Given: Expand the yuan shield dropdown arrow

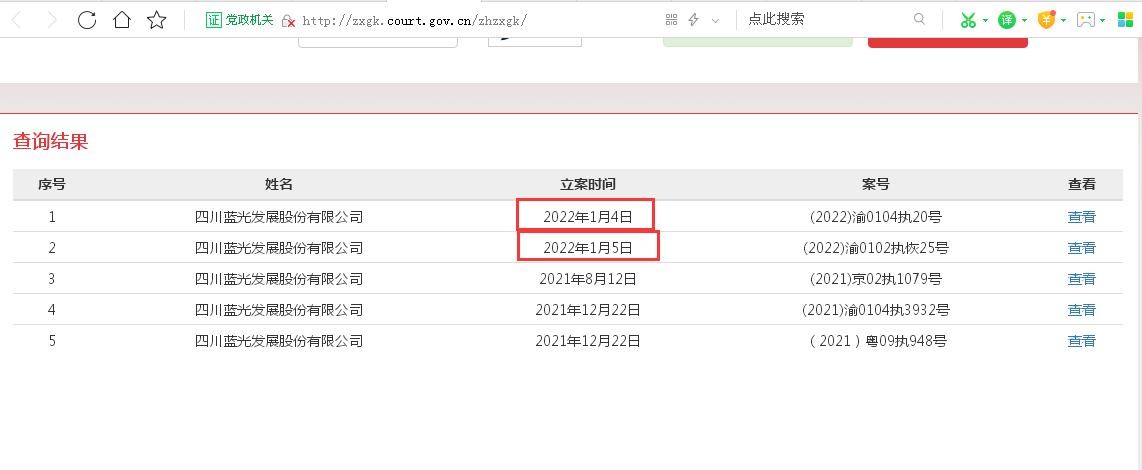Looking at the screenshot, I should [x=1063, y=20].
